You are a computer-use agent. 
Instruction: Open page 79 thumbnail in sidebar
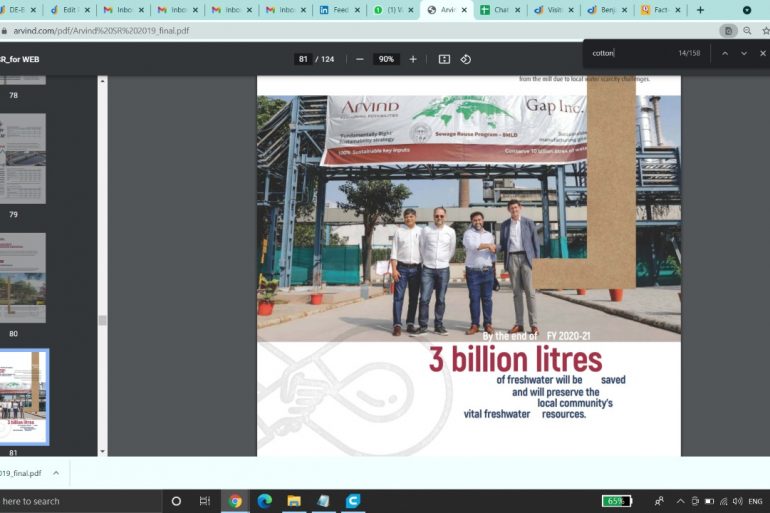click(23, 159)
